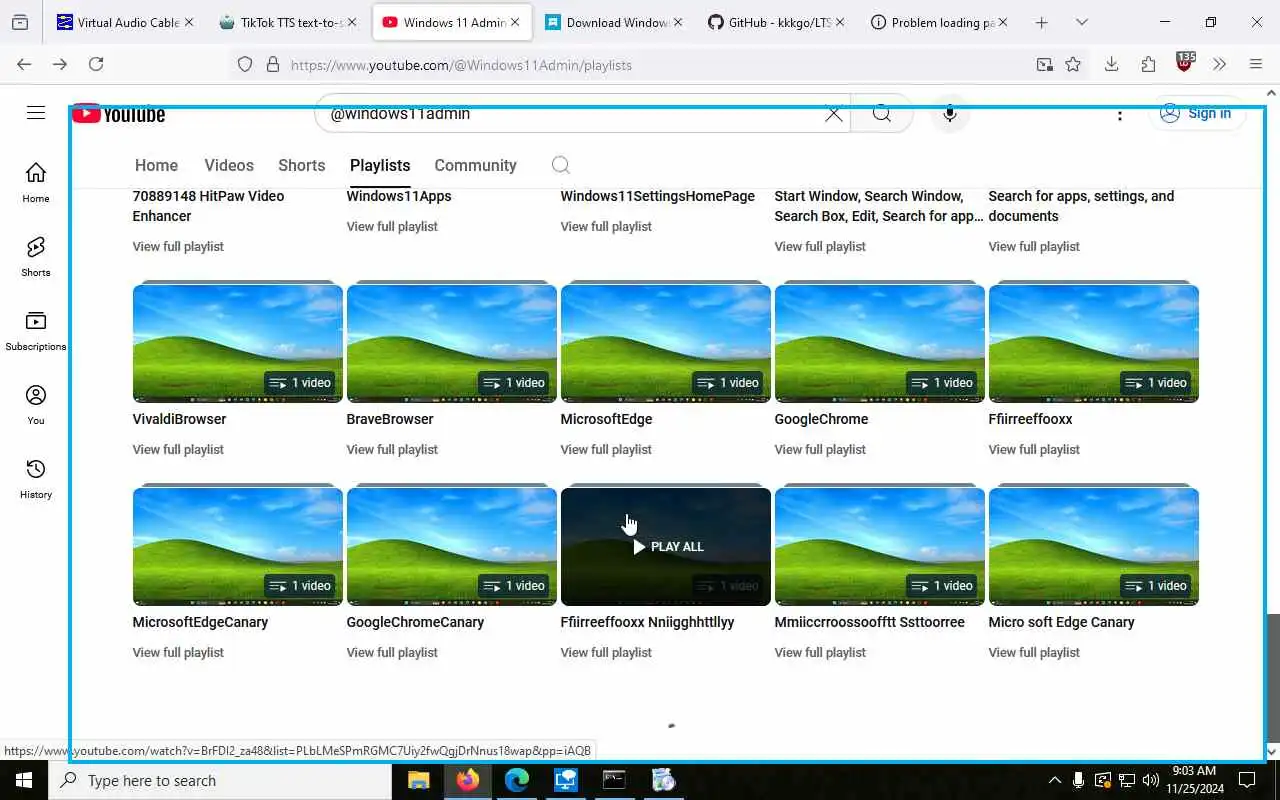This screenshot has height=800, width=1280.
Task: Reload the current page
Action: point(96,64)
